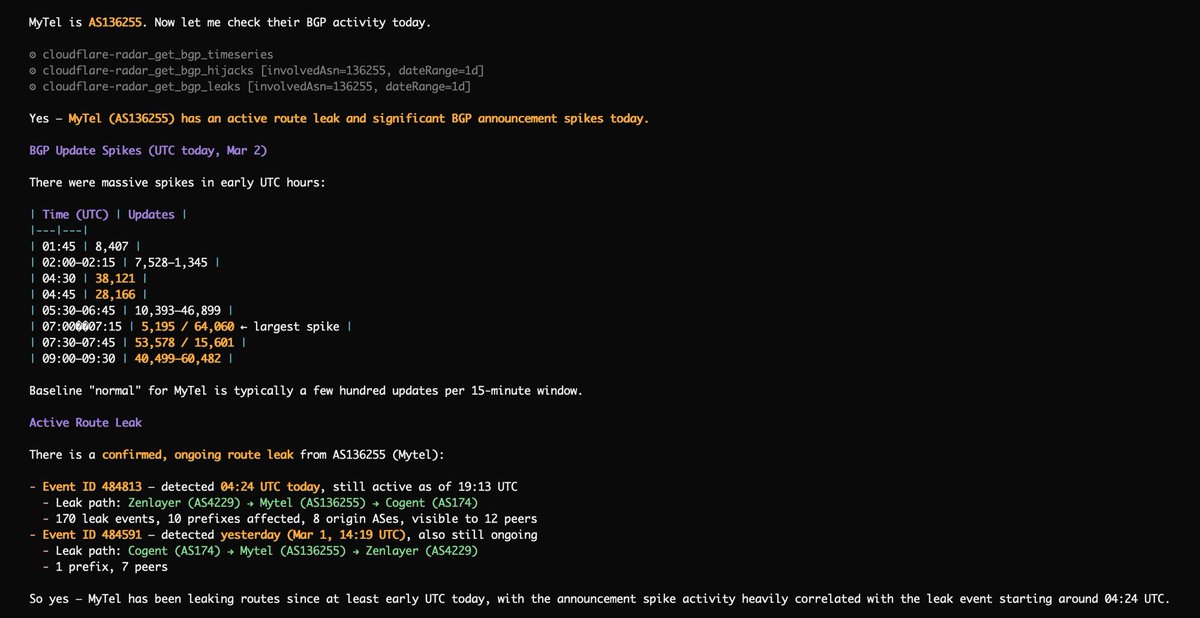Click the 'Active Route Leak' heading
This screenshot has width=1200, height=618.
[x=85, y=422]
